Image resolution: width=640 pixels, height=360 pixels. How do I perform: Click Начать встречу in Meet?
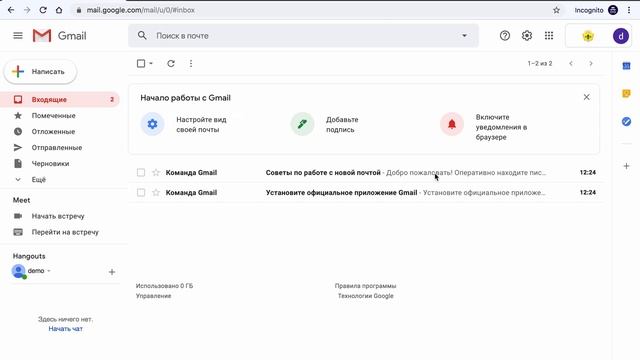click(58, 216)
